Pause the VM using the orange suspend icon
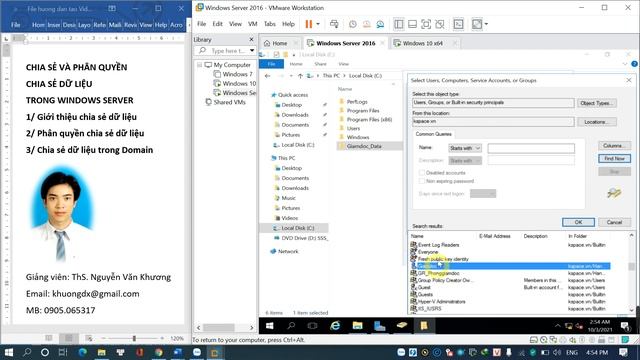The height and width of the screenshot is (360, 640). 309,24
